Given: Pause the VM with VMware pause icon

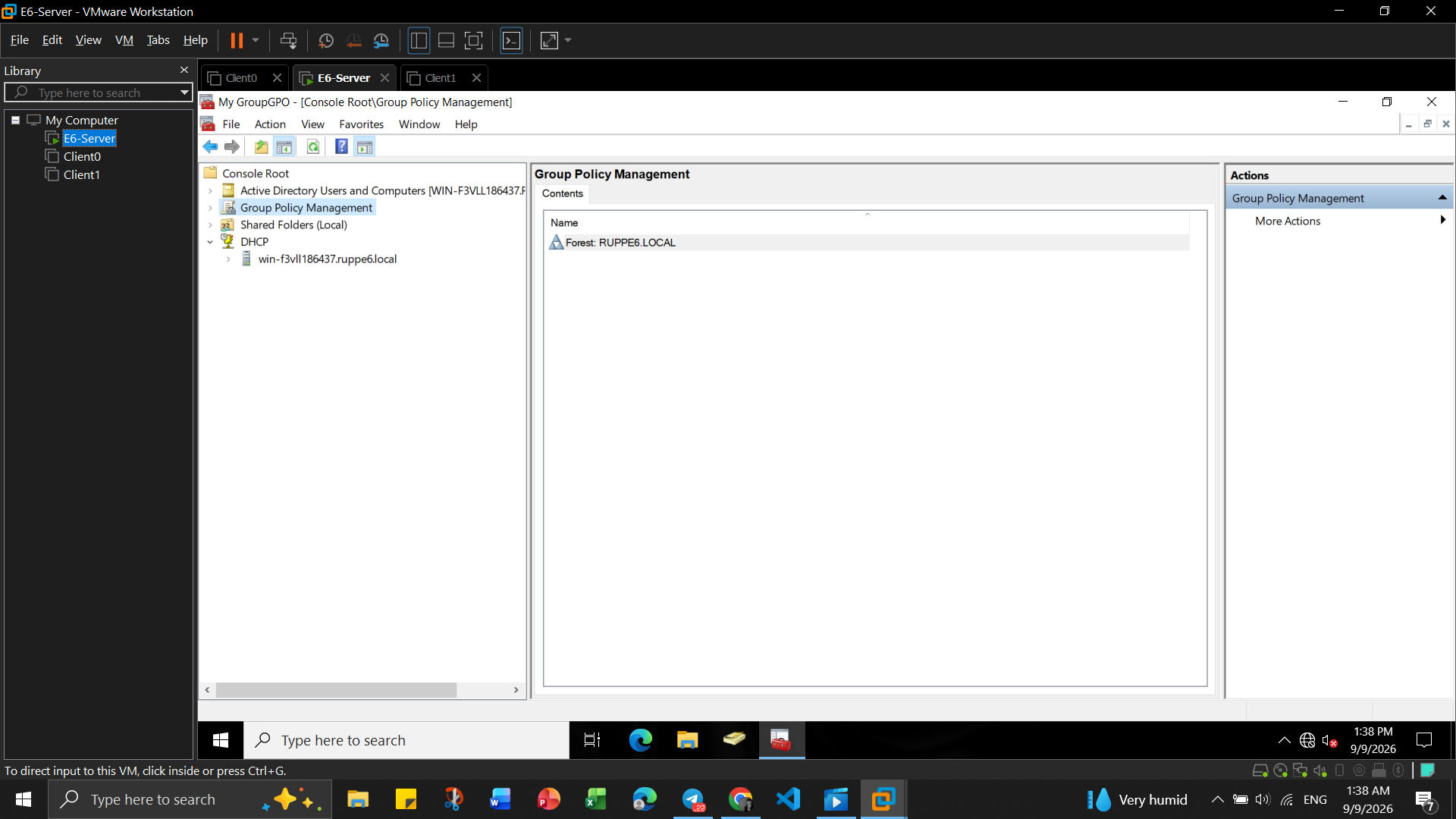Looking at the screenshot, I should [237, 41].
